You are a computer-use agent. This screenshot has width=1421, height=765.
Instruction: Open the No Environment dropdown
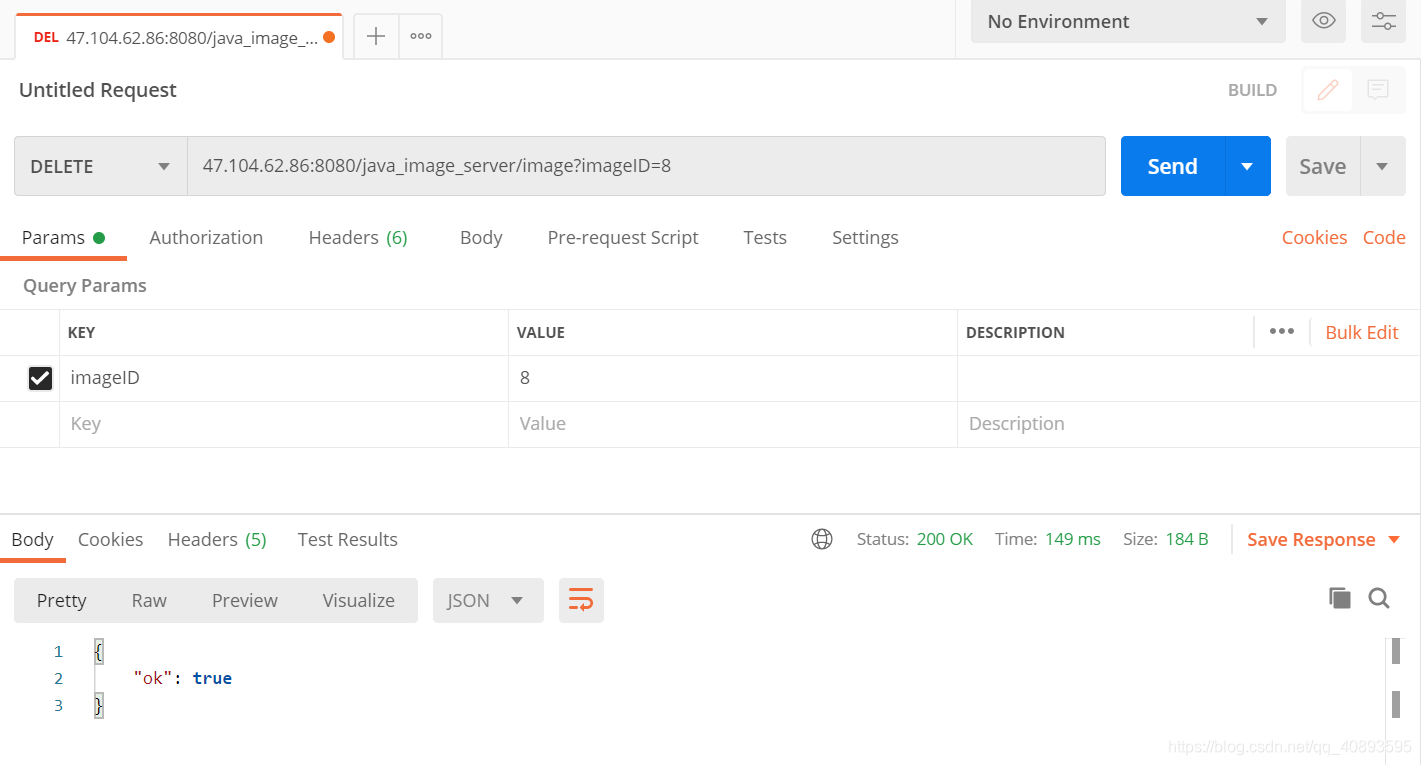coord(1128,21)
